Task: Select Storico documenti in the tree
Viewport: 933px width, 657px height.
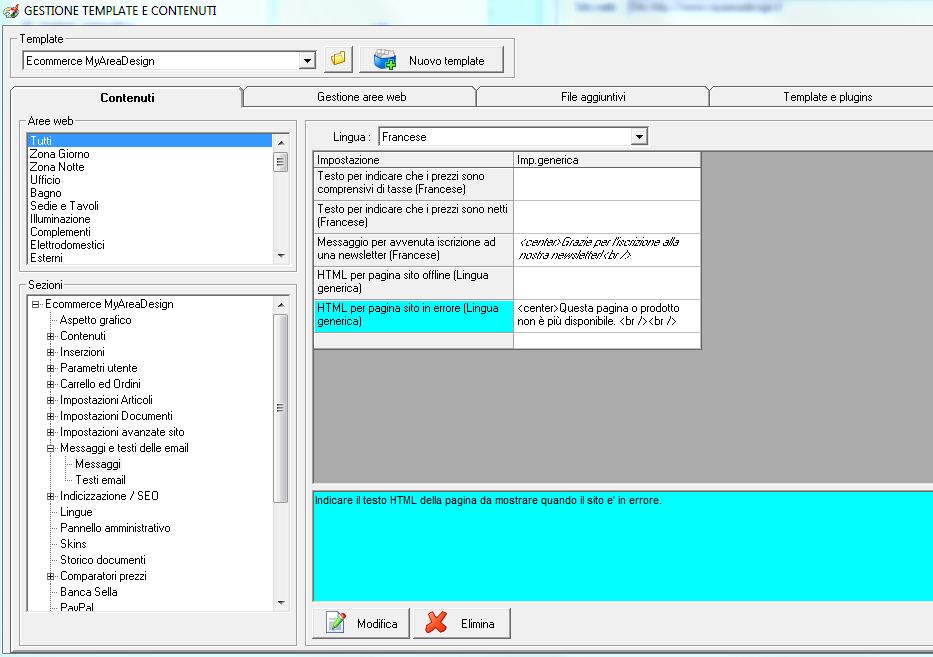Action: (102, 561)
